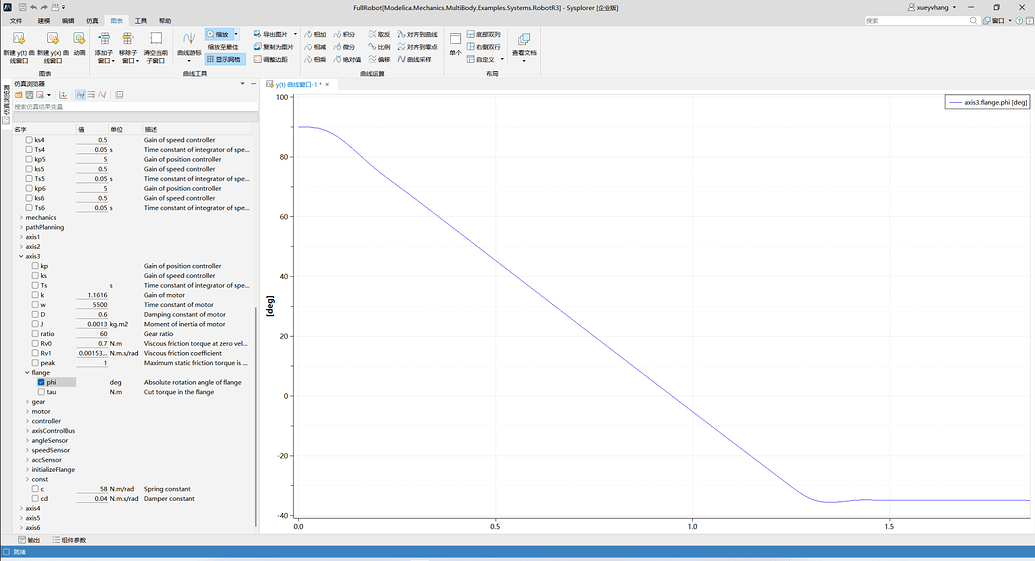The width and height of the screenshot is (1035, 561).
Task: Click 曲线采样 curve sampling
Action: (415, 59)
